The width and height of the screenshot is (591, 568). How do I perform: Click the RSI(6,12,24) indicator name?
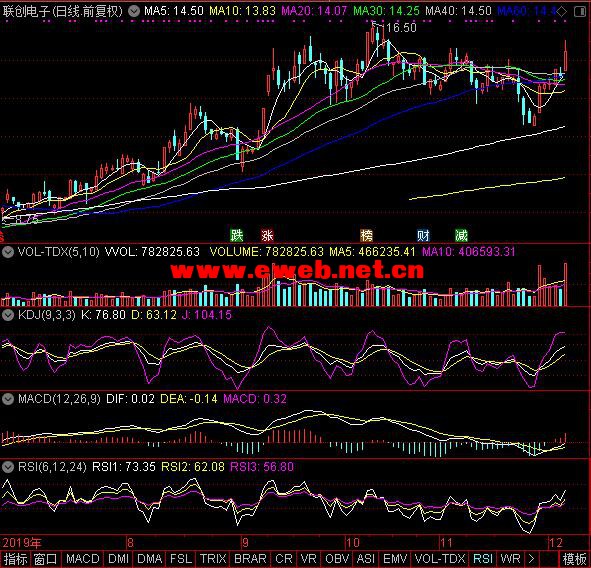click(x=52, y=467)
